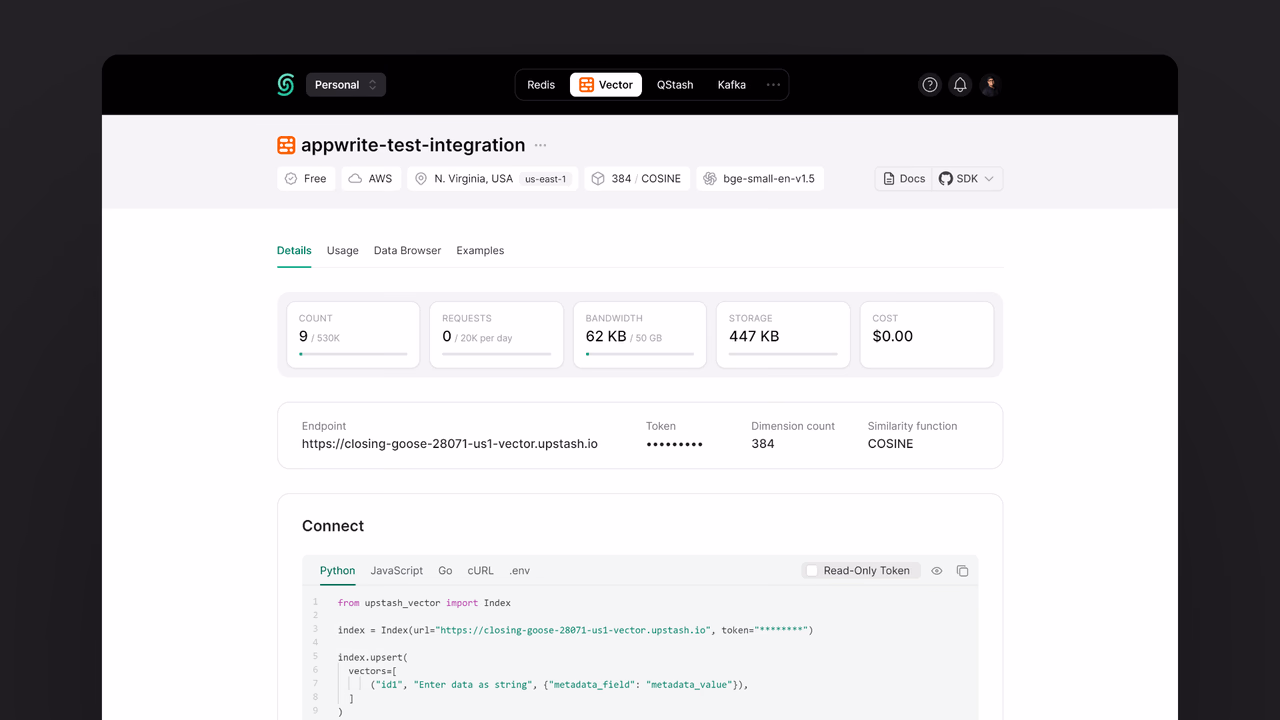Go to the QStash product tab
This screenshot has width=1280, height=720.
675,85
